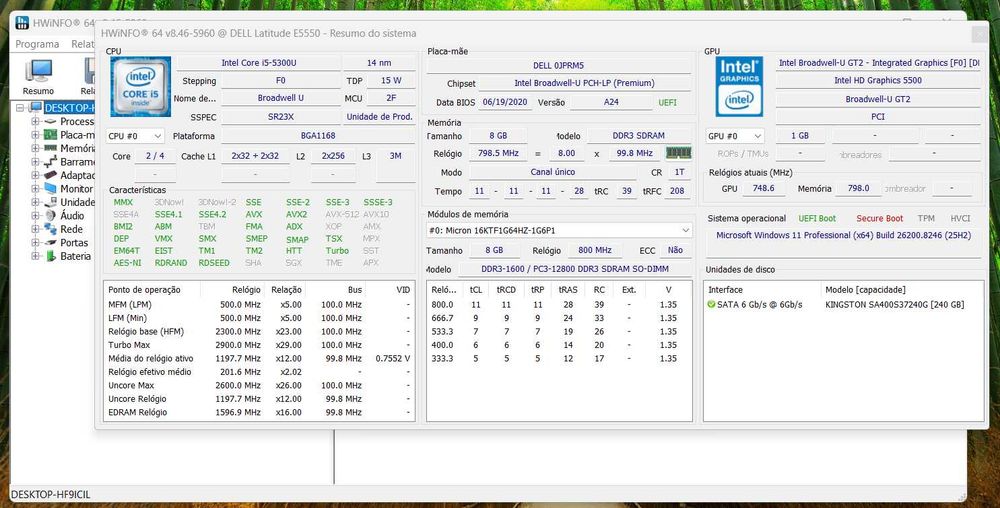Expand the Rede tree node
The height and width of the screenshot is (508, 1000).
pos(35,229)
